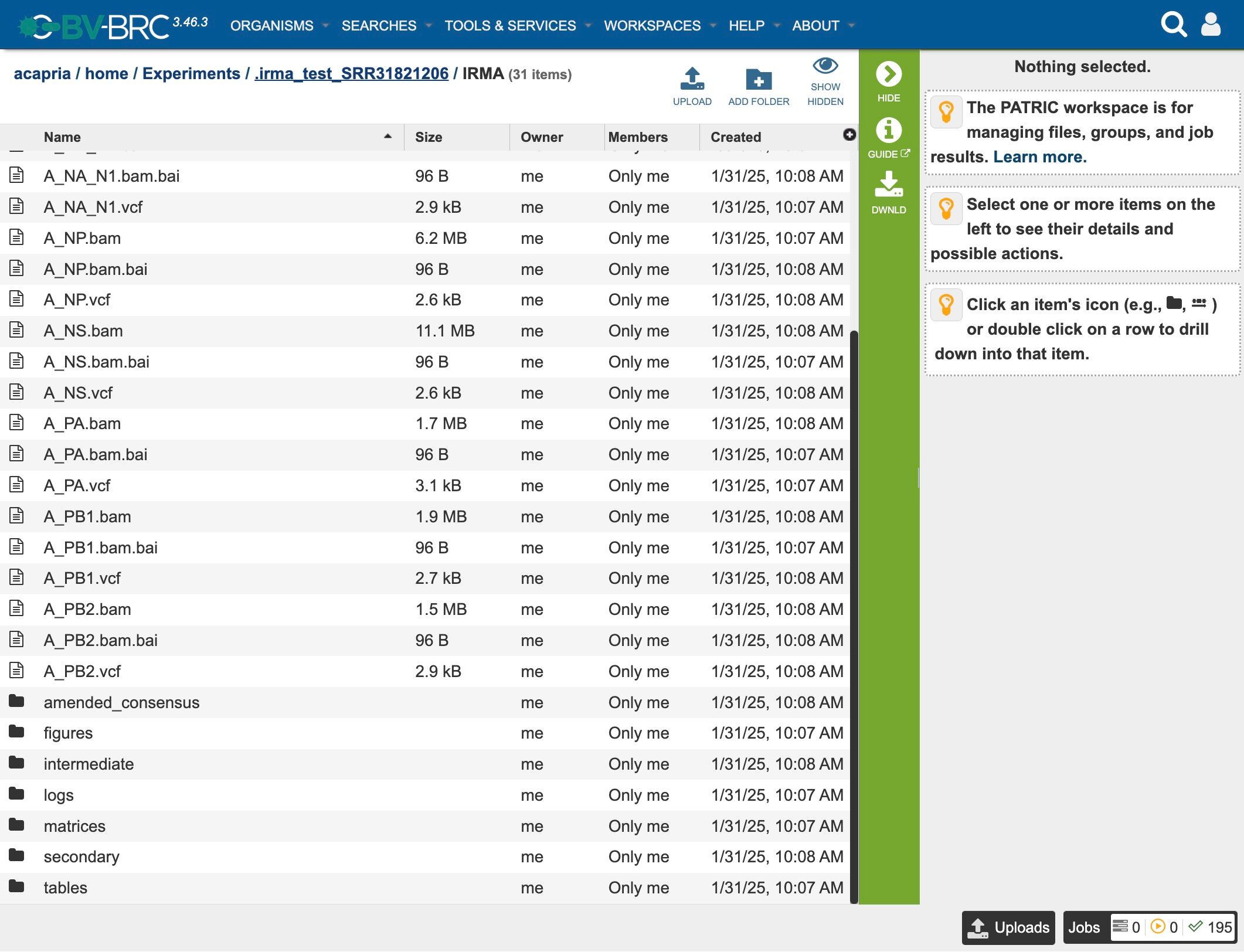Open the Guide info icon
1244x952 pixels.
(888, 130)
